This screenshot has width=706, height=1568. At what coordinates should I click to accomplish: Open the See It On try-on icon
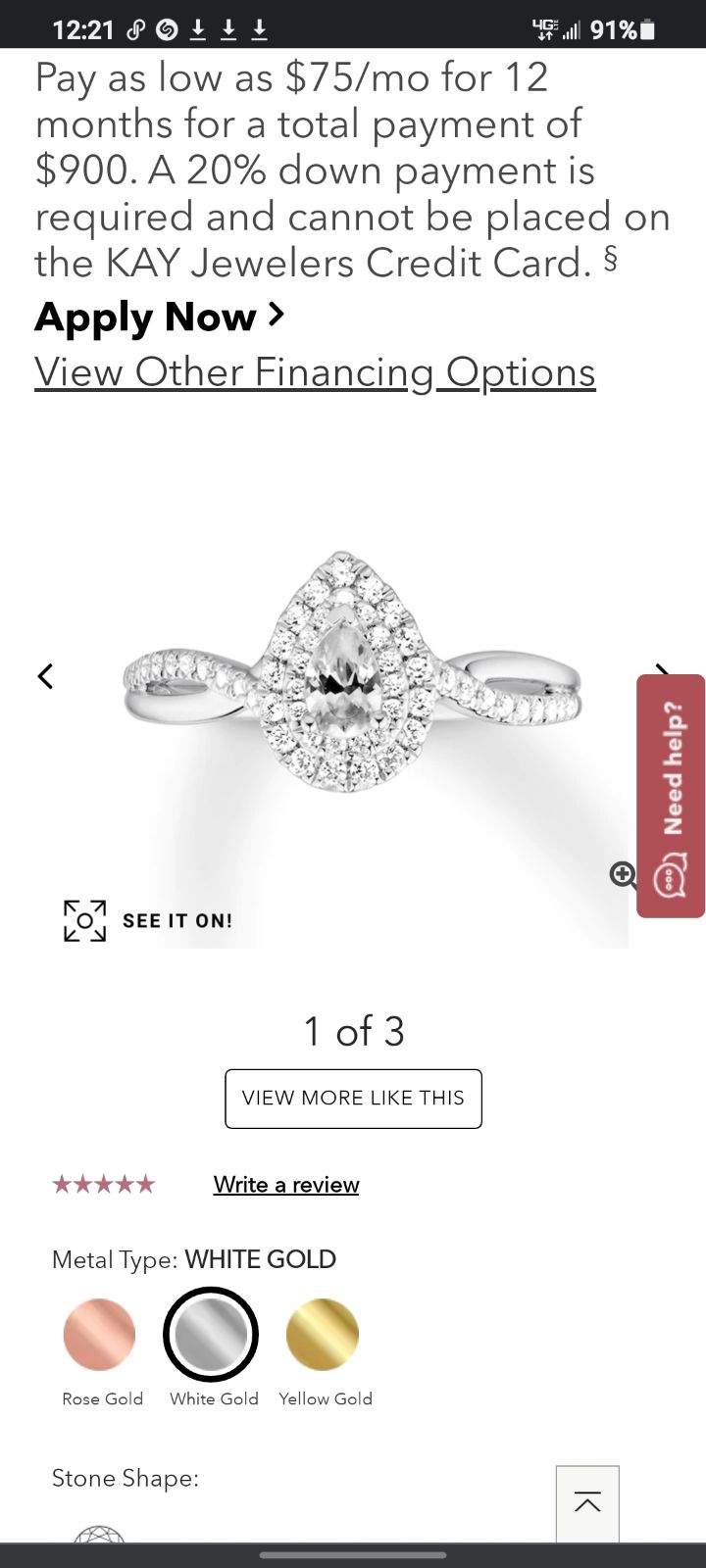click(85, 921)
